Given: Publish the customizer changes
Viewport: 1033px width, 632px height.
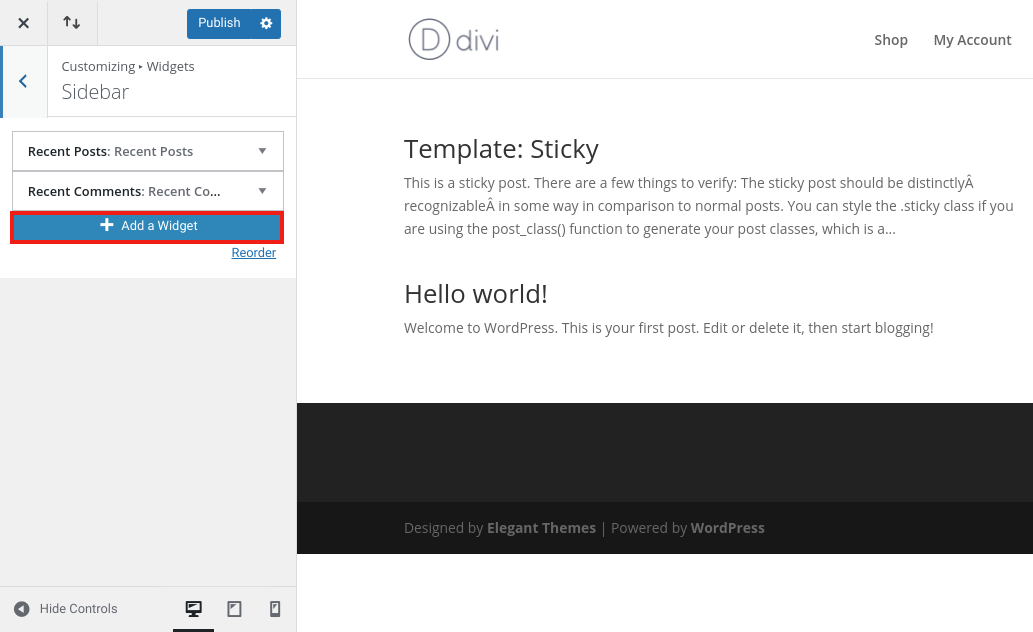Looking at the screenshot, I should tap(219, 23).
